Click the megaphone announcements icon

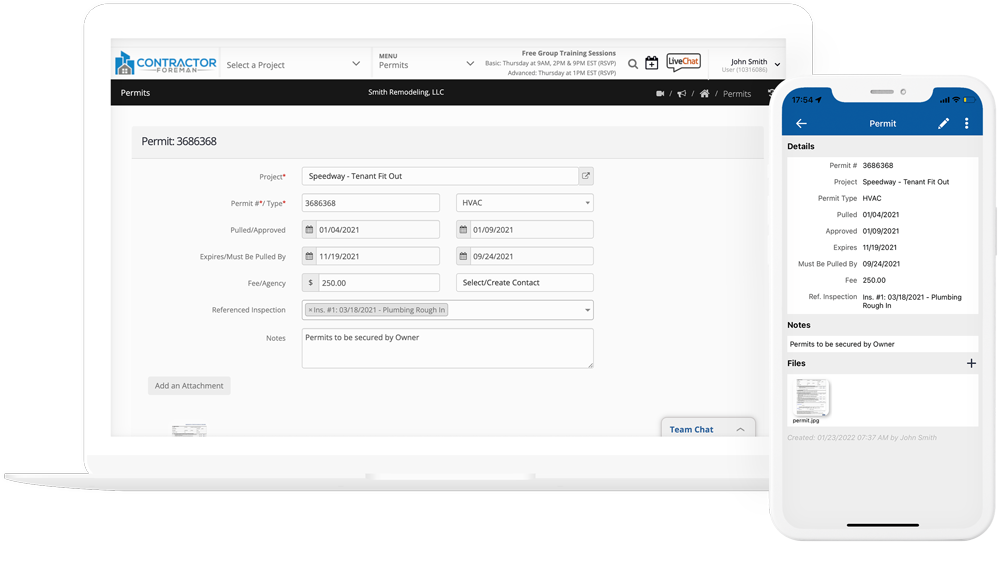[682, 94]
